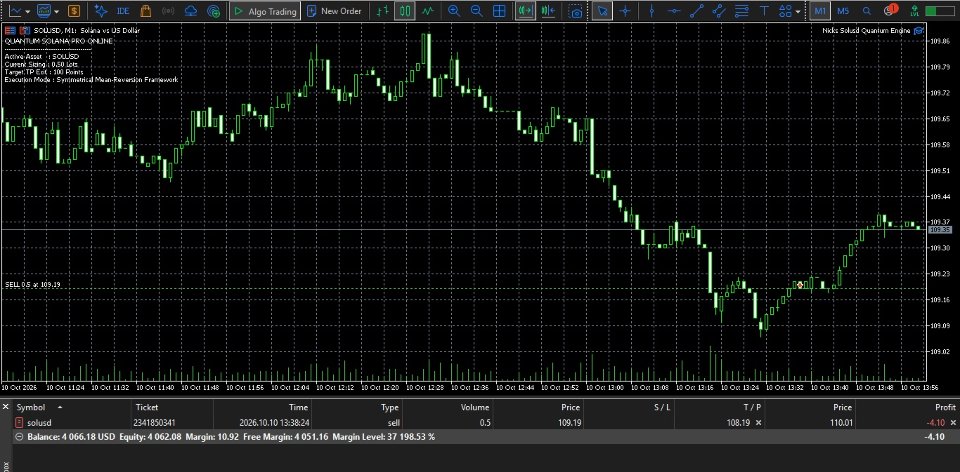The image size is (960, 472).
Task: Remove the 108.19 take profit with x
Action: click(759, 423)
